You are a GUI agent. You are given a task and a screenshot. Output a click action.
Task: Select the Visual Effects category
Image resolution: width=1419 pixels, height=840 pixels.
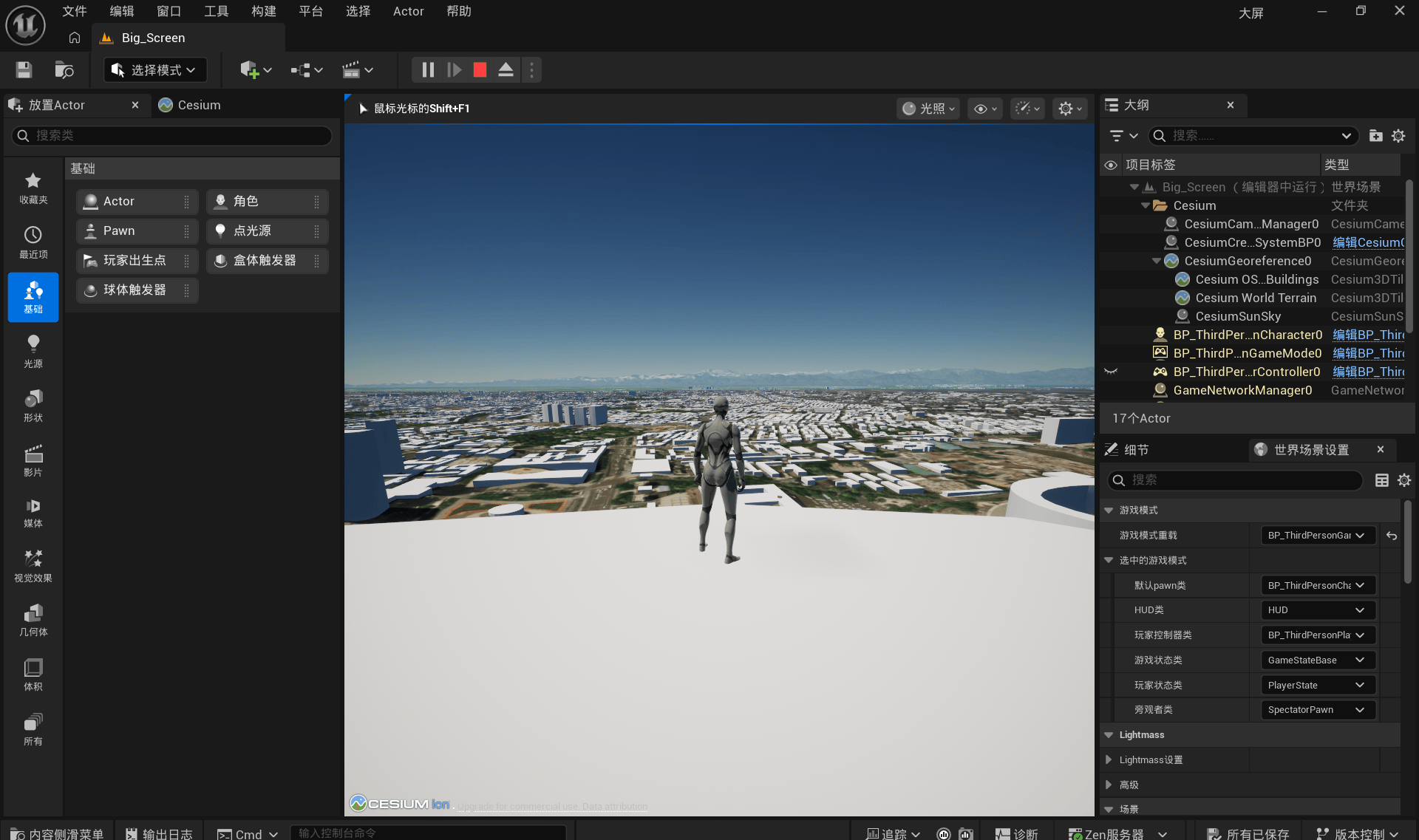pos(33,566)
